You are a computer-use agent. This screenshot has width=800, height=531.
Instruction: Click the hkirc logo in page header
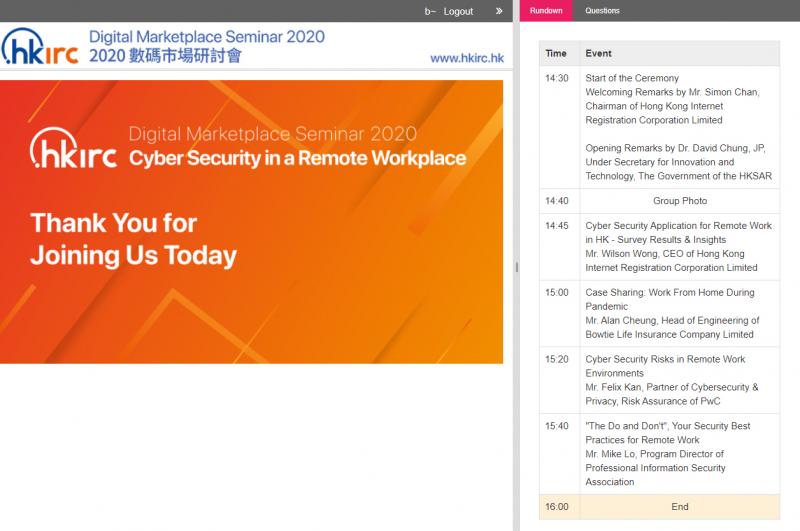pos(40,46)
